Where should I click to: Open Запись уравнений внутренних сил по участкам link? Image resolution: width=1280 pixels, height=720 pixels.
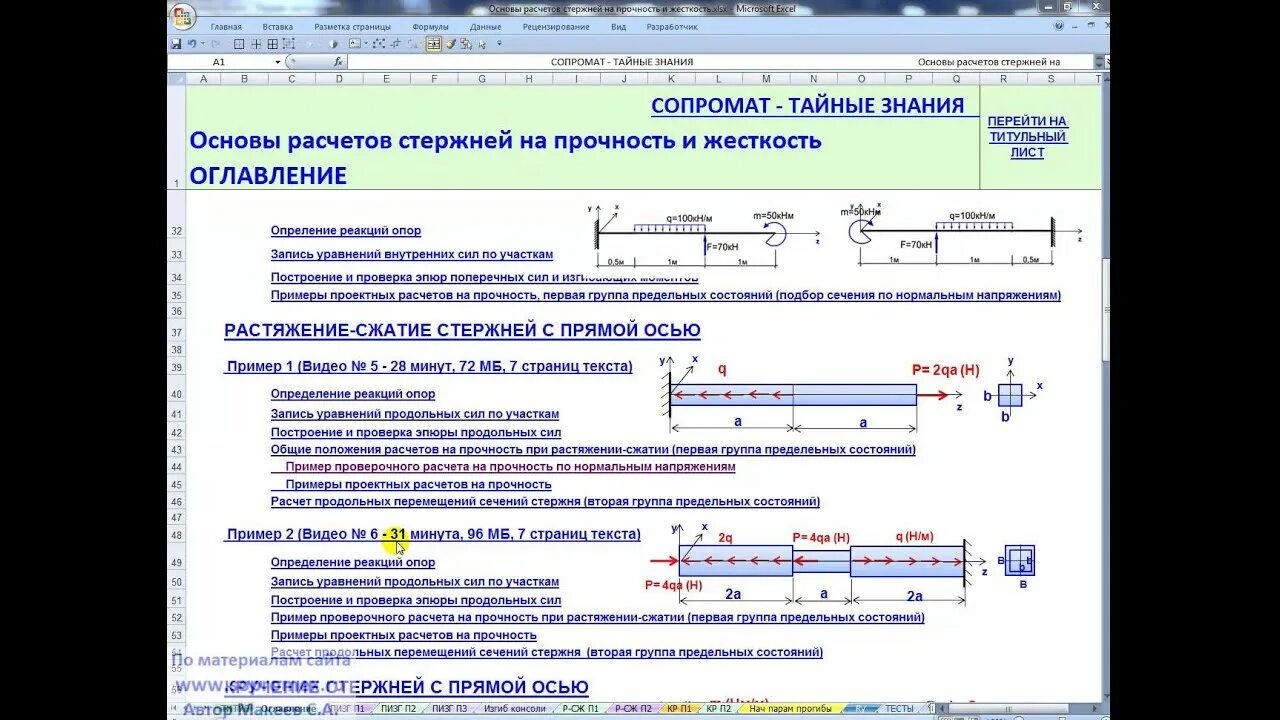[412, 255]
